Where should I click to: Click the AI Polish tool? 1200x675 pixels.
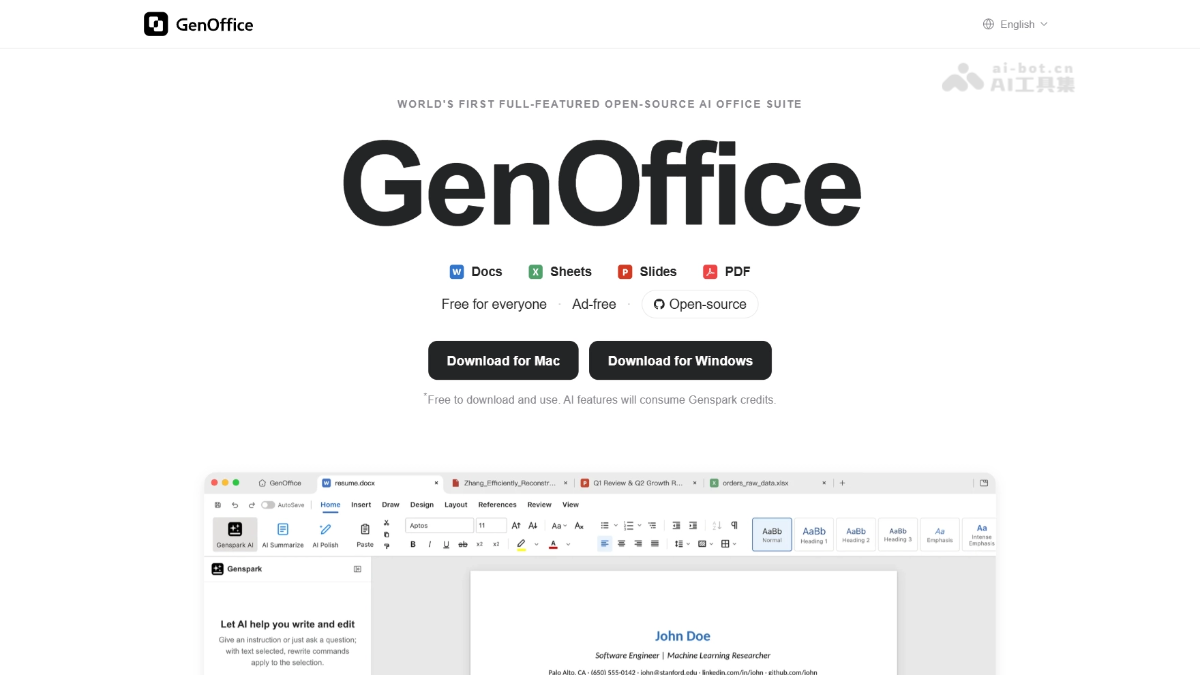[326, 535]
